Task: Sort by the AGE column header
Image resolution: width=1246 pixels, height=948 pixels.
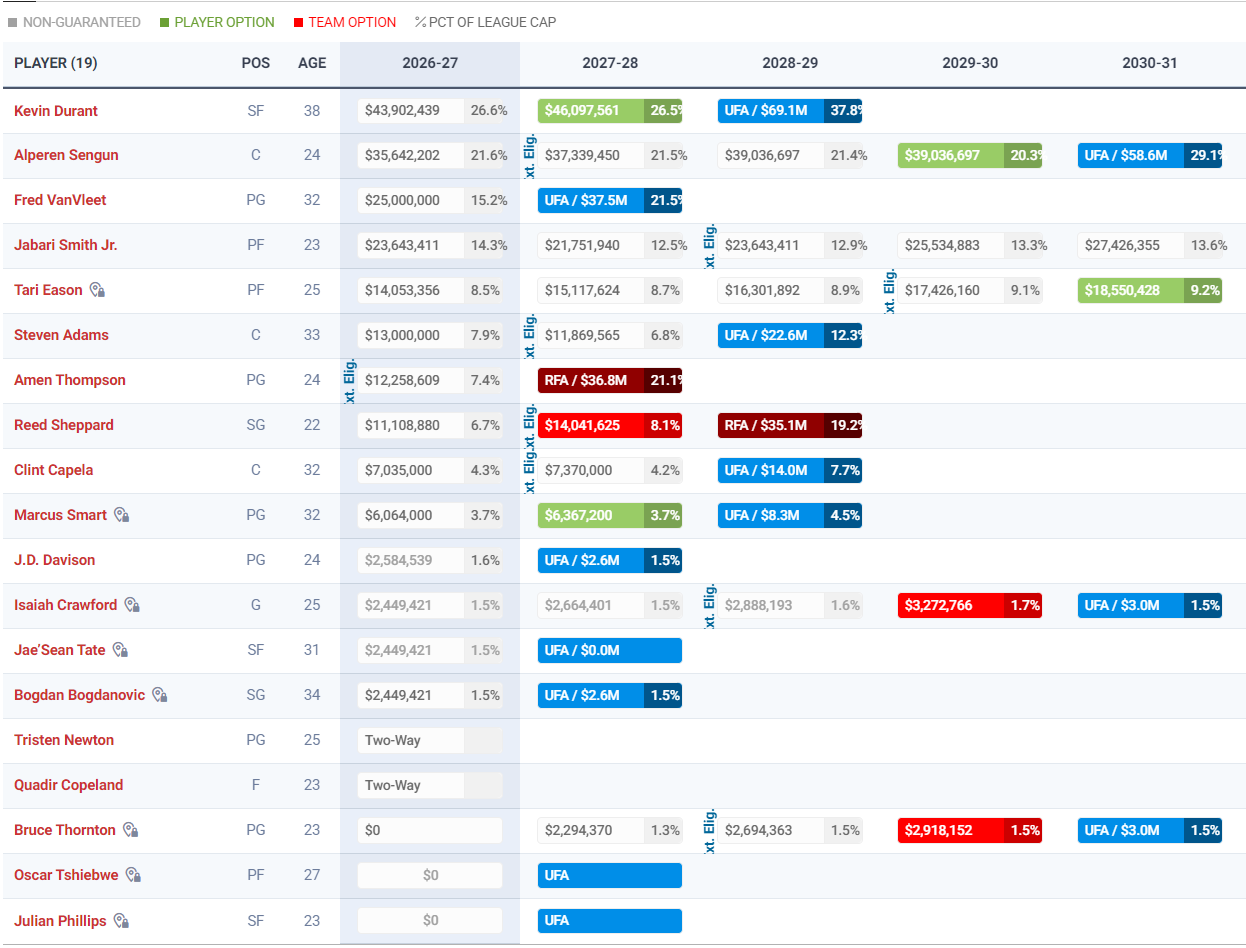Action: tap(312, 63)
